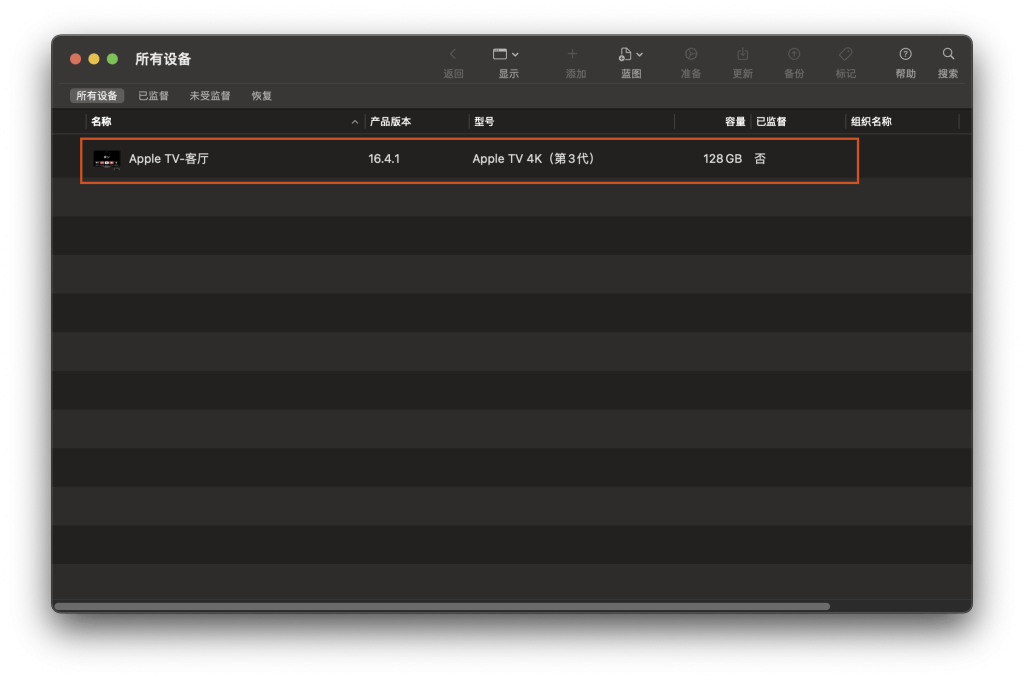Click the Apple TV device thumbnail icon
The image size is (1024, 681).
(106, 159)
